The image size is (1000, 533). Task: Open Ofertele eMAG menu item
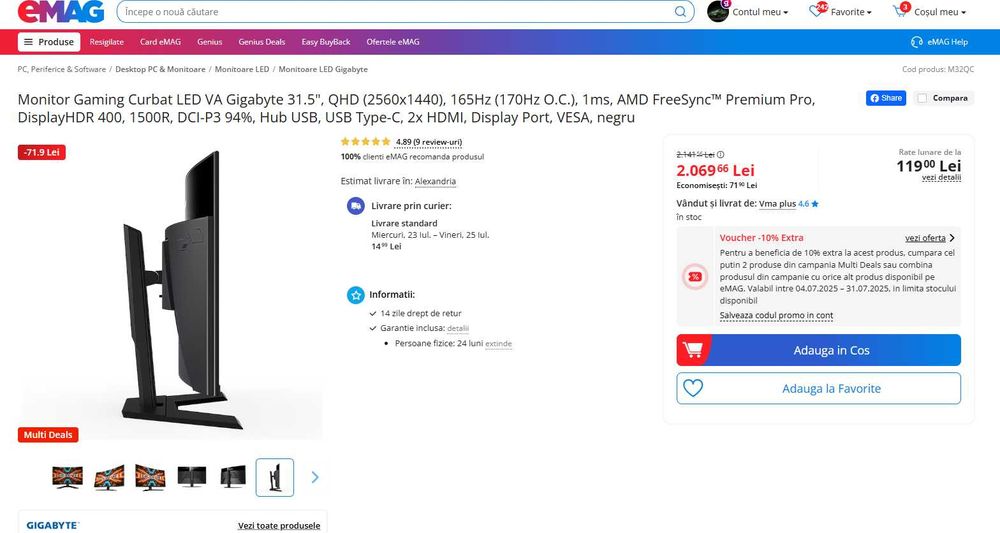click(x=393, y=41)
